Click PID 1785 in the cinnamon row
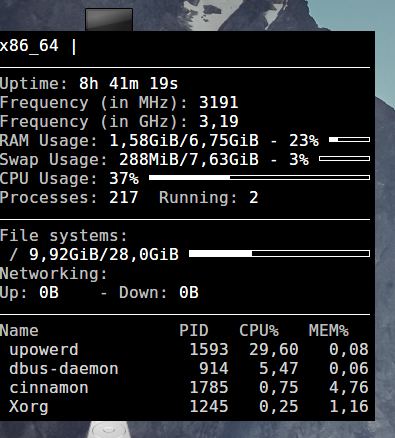Viewport: 395px width, 438px height. (209, 388)
